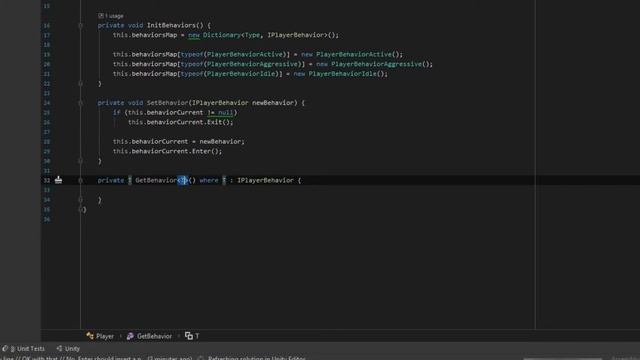Open the '1 usage' code lens link
640x360 pixels.
click(x=111, y=16)
